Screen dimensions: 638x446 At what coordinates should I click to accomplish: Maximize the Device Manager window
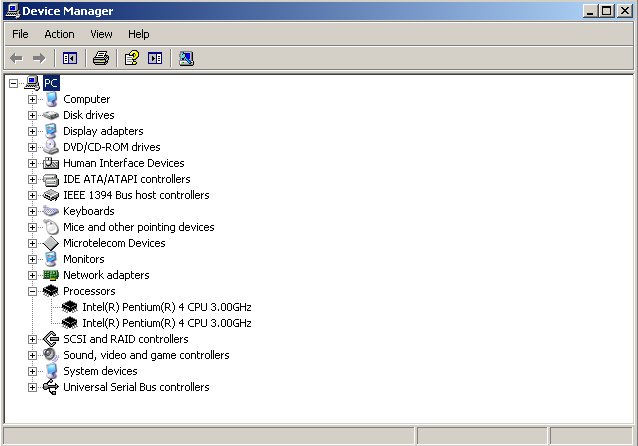coord(606,11)
